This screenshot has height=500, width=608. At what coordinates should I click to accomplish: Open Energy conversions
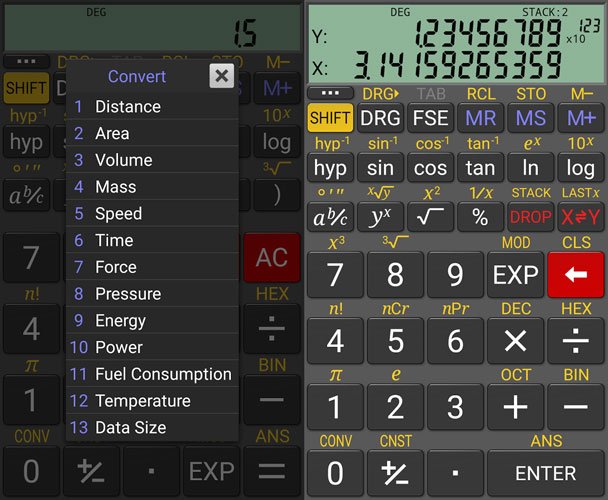152,321
